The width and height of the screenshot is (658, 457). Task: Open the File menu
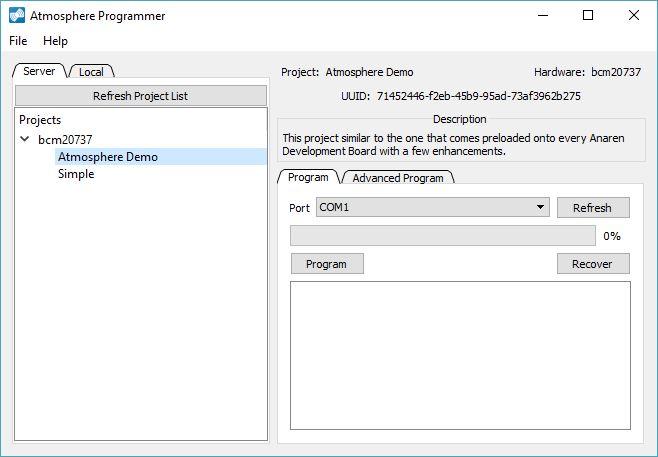pos(18,41)
